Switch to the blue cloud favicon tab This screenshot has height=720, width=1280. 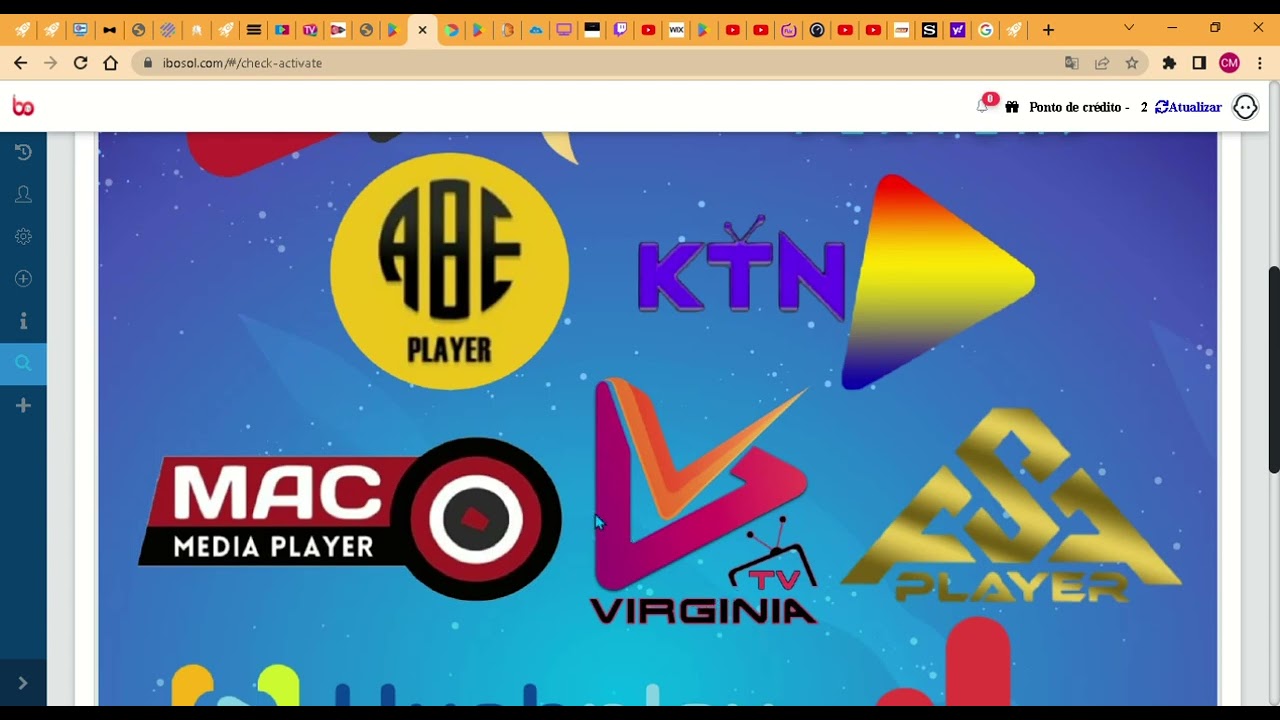click(535, 30)
